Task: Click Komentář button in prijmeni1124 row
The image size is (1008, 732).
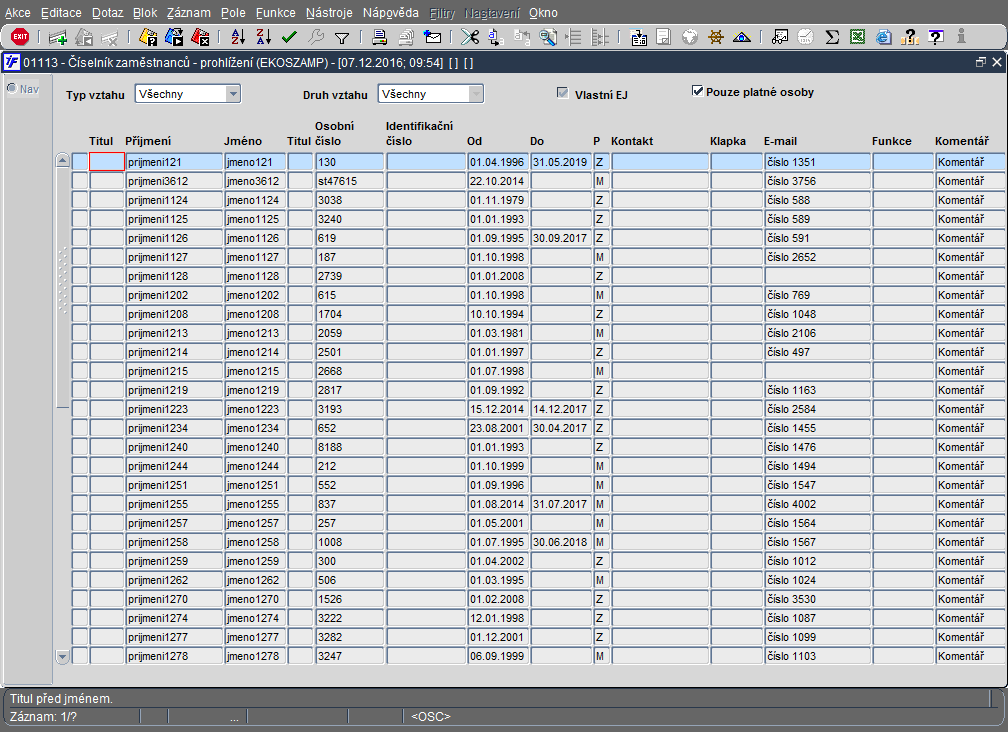Action: (x=970, y=200)
